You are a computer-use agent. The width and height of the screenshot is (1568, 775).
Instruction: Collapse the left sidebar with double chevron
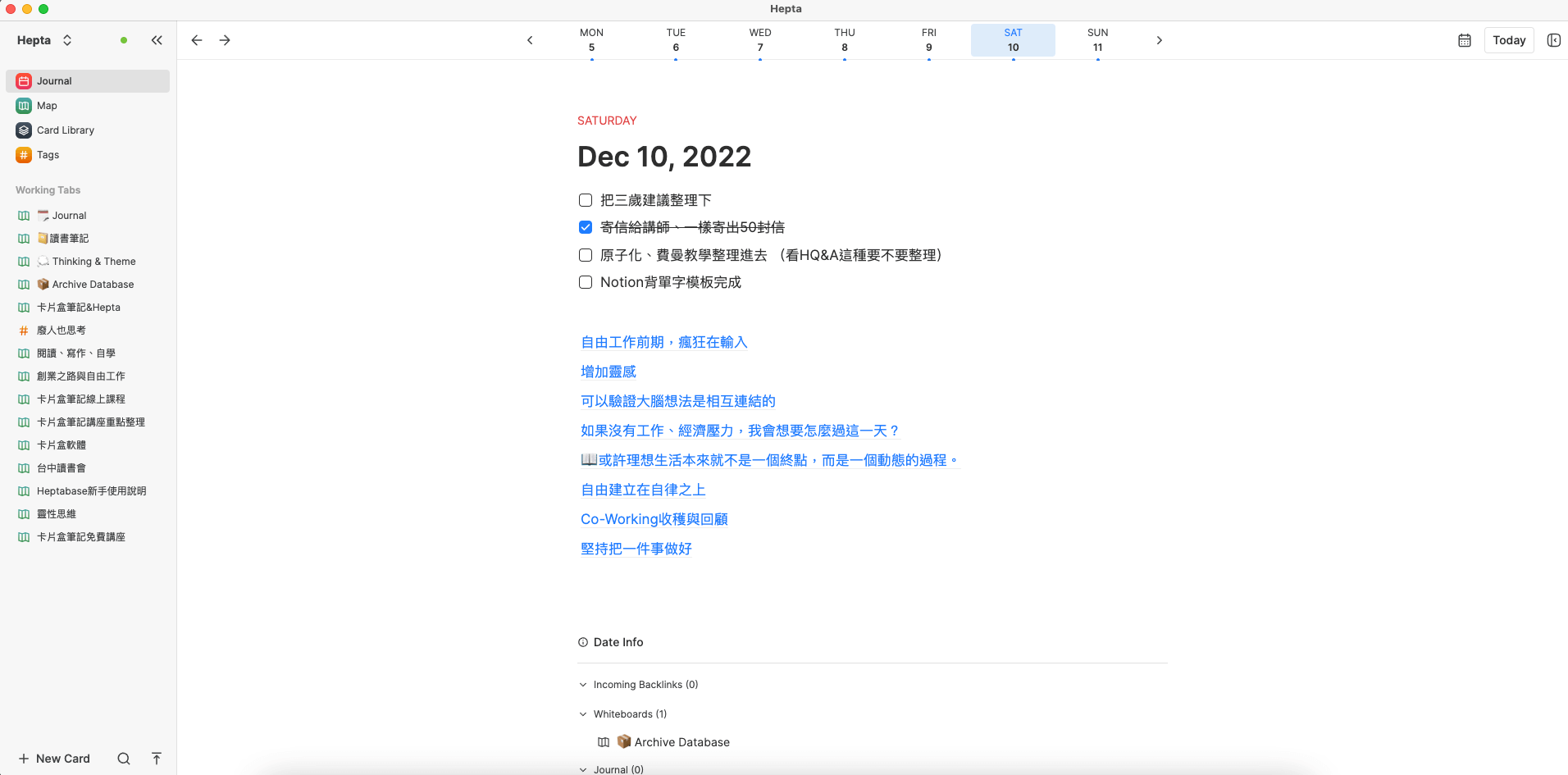coord(157,39)
